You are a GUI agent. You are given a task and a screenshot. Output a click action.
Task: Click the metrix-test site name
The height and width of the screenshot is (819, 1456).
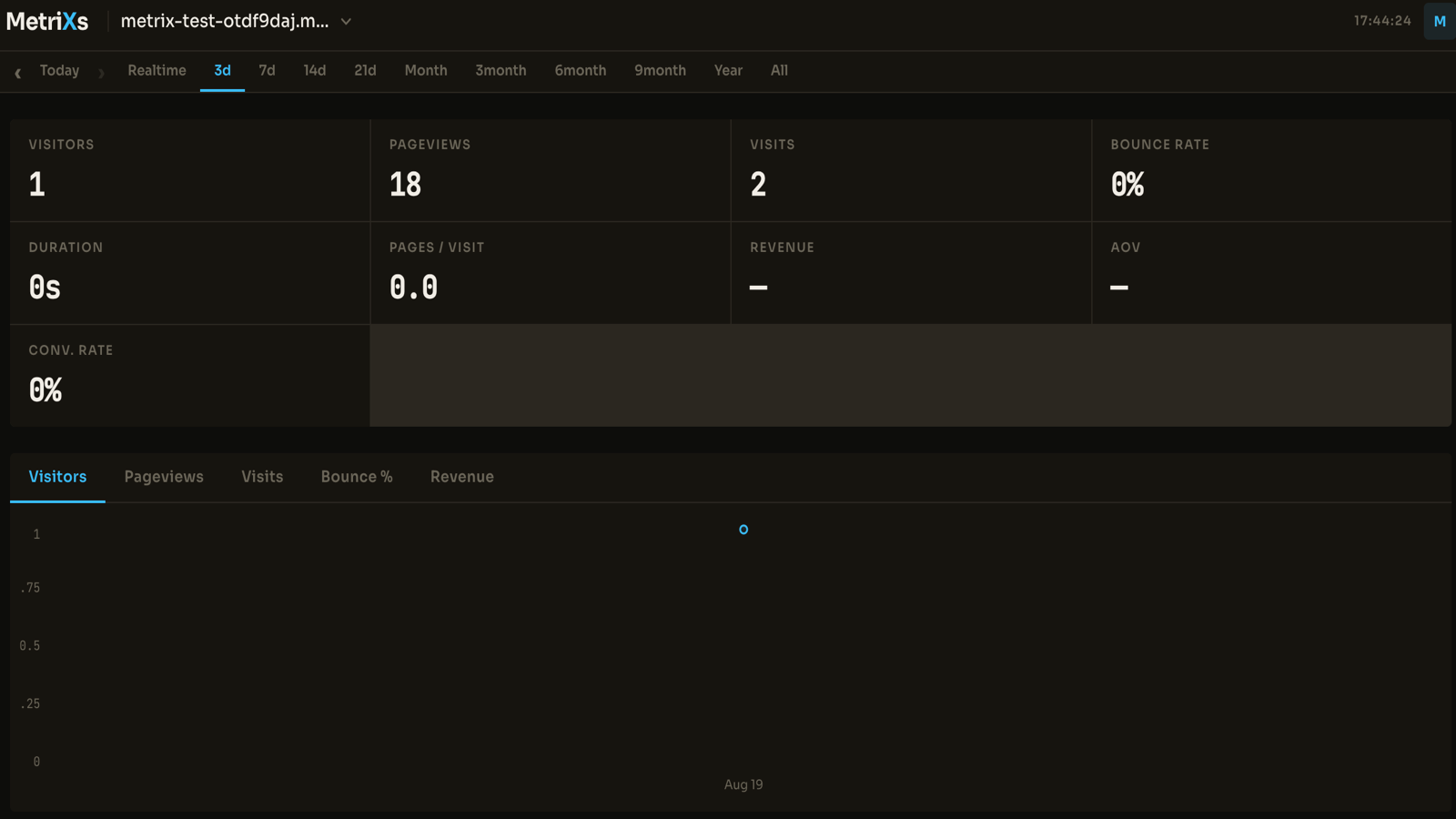tap(225, 21)
